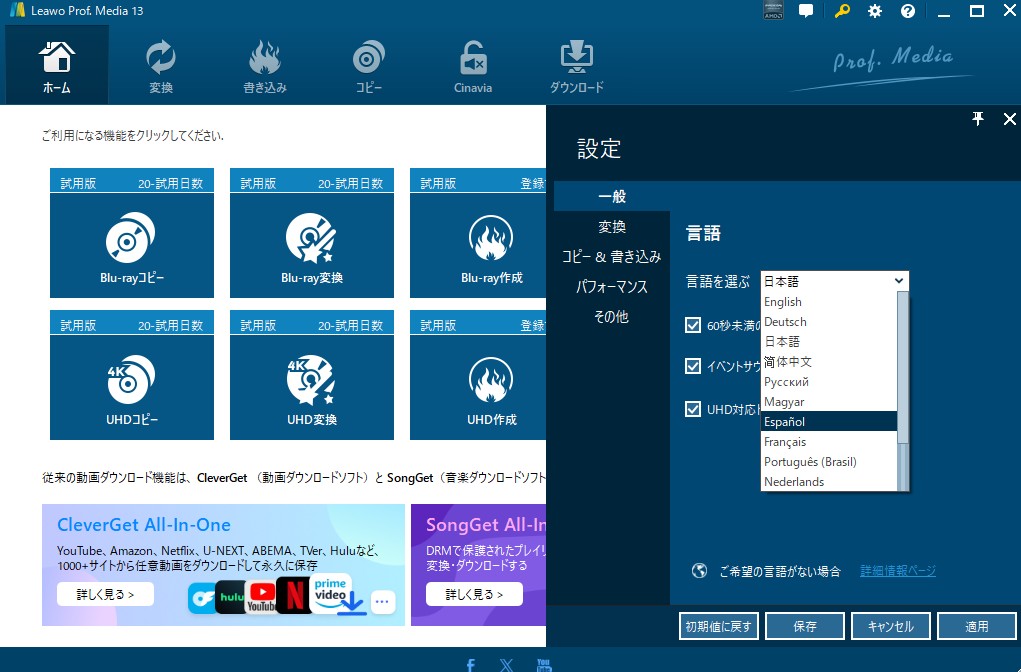
Task: Click the more (…) icon in CleverGet banner
Action: (x=382, y=602)
